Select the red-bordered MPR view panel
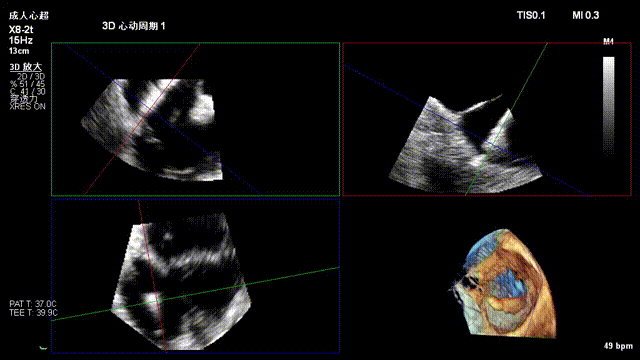This screenshot has width=640, height=360. pos(487,119)
